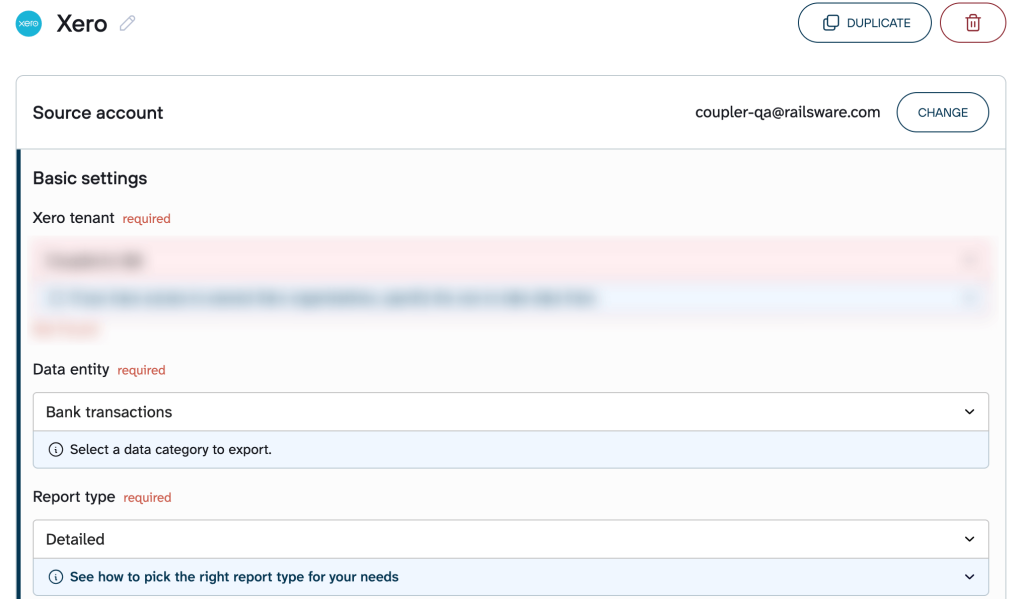Select the Bank transactions input field
1024x599 pixels.
400,411
